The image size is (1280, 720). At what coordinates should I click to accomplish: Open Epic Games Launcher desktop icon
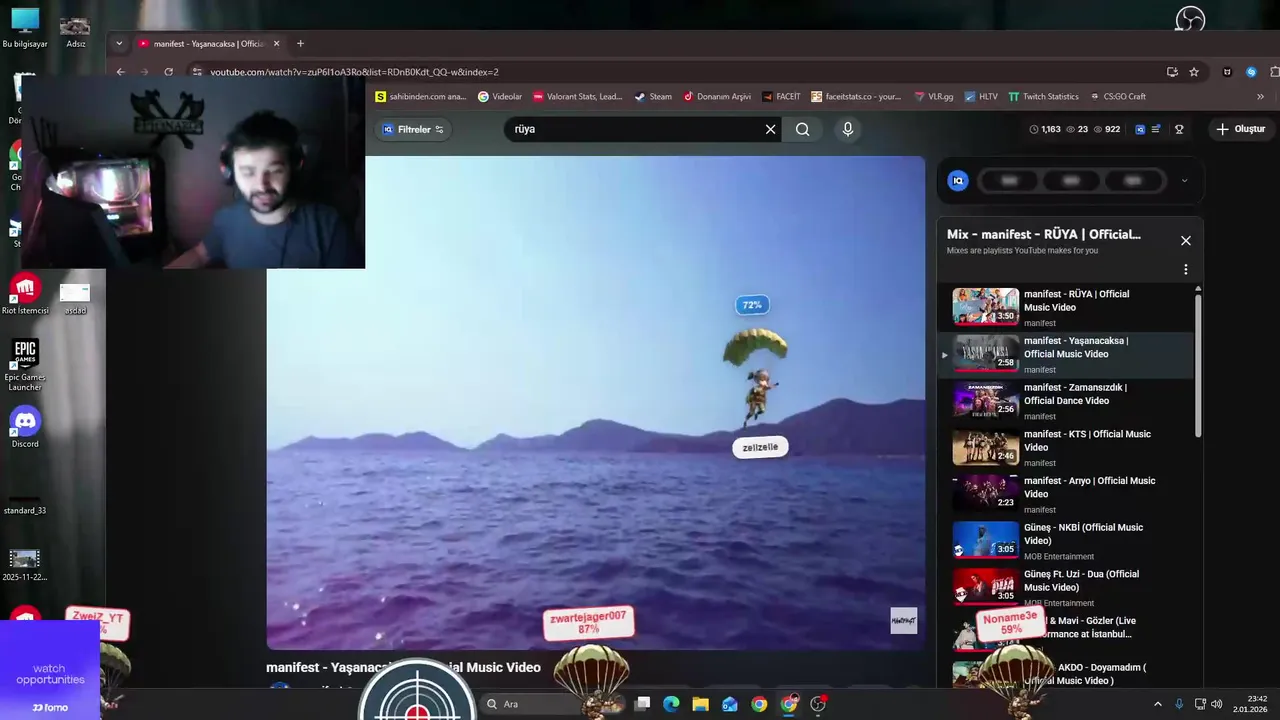25,365
